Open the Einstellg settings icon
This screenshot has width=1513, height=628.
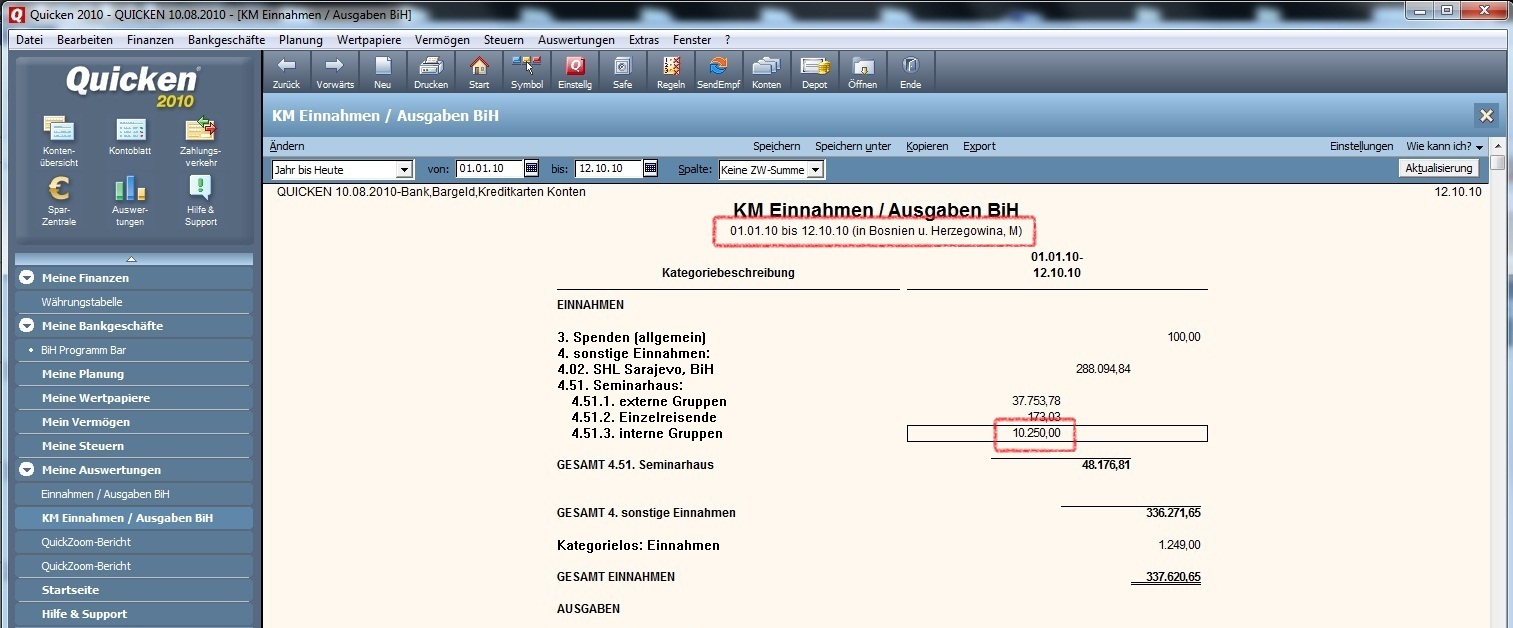click(575, 72)
